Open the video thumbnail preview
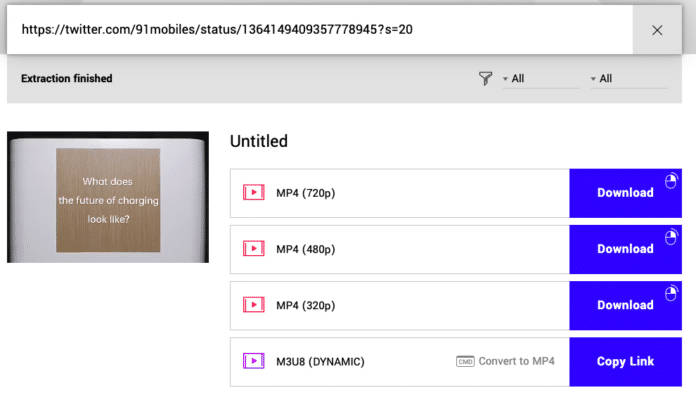 (108, 197)
